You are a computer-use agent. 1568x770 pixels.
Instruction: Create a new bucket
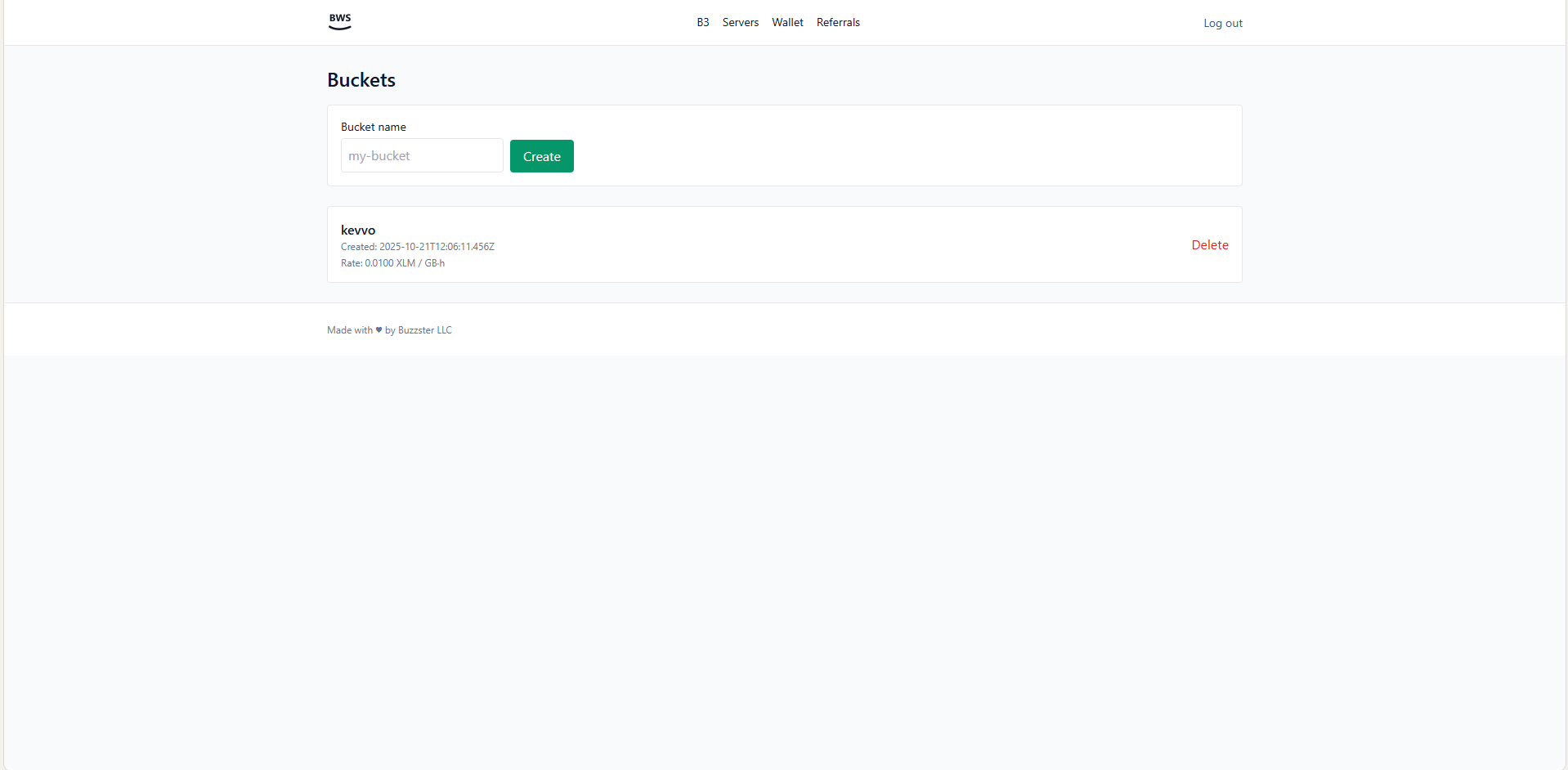pyautogui.click(x=541, y=155)
